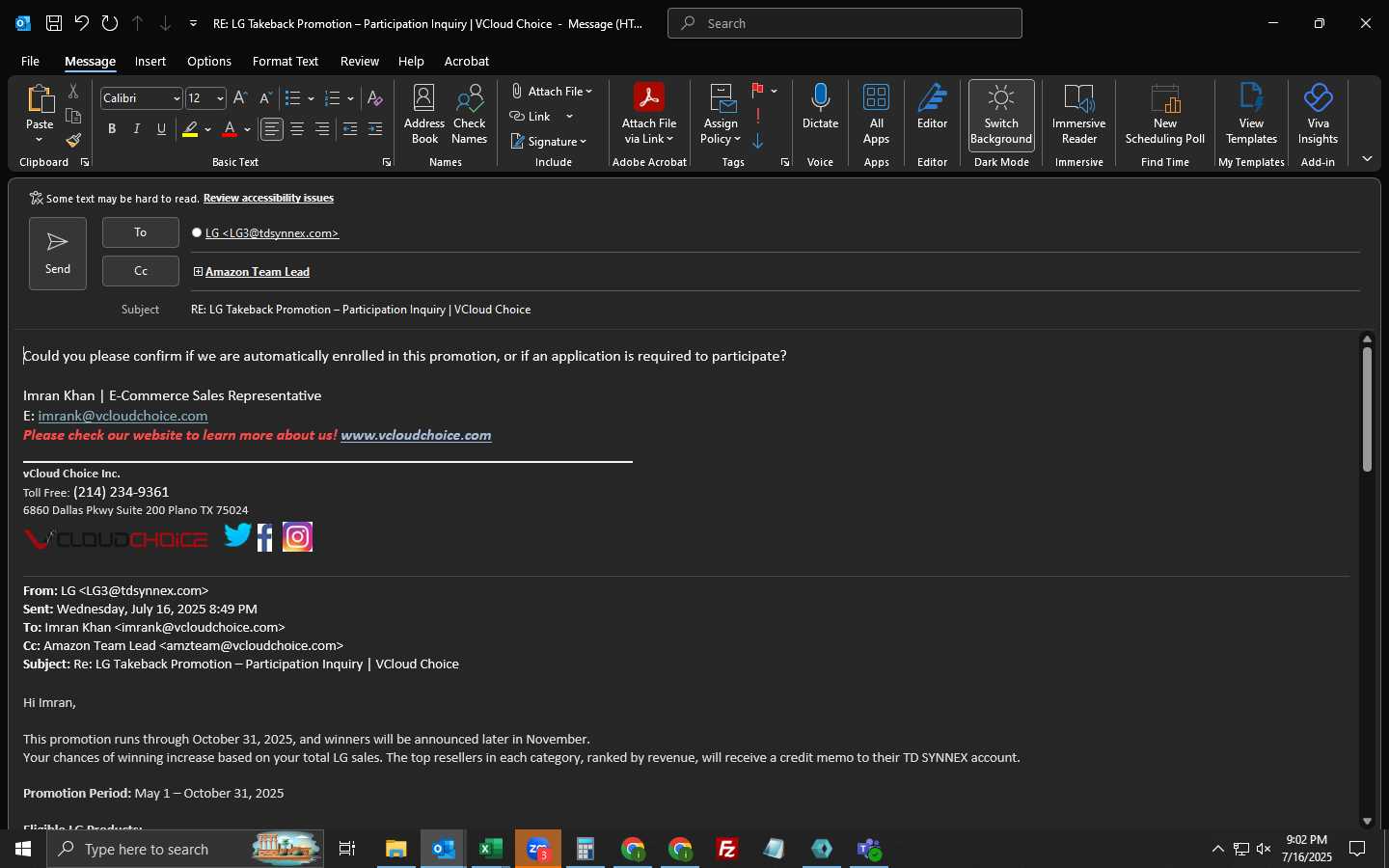Increase indent icon

375,129
